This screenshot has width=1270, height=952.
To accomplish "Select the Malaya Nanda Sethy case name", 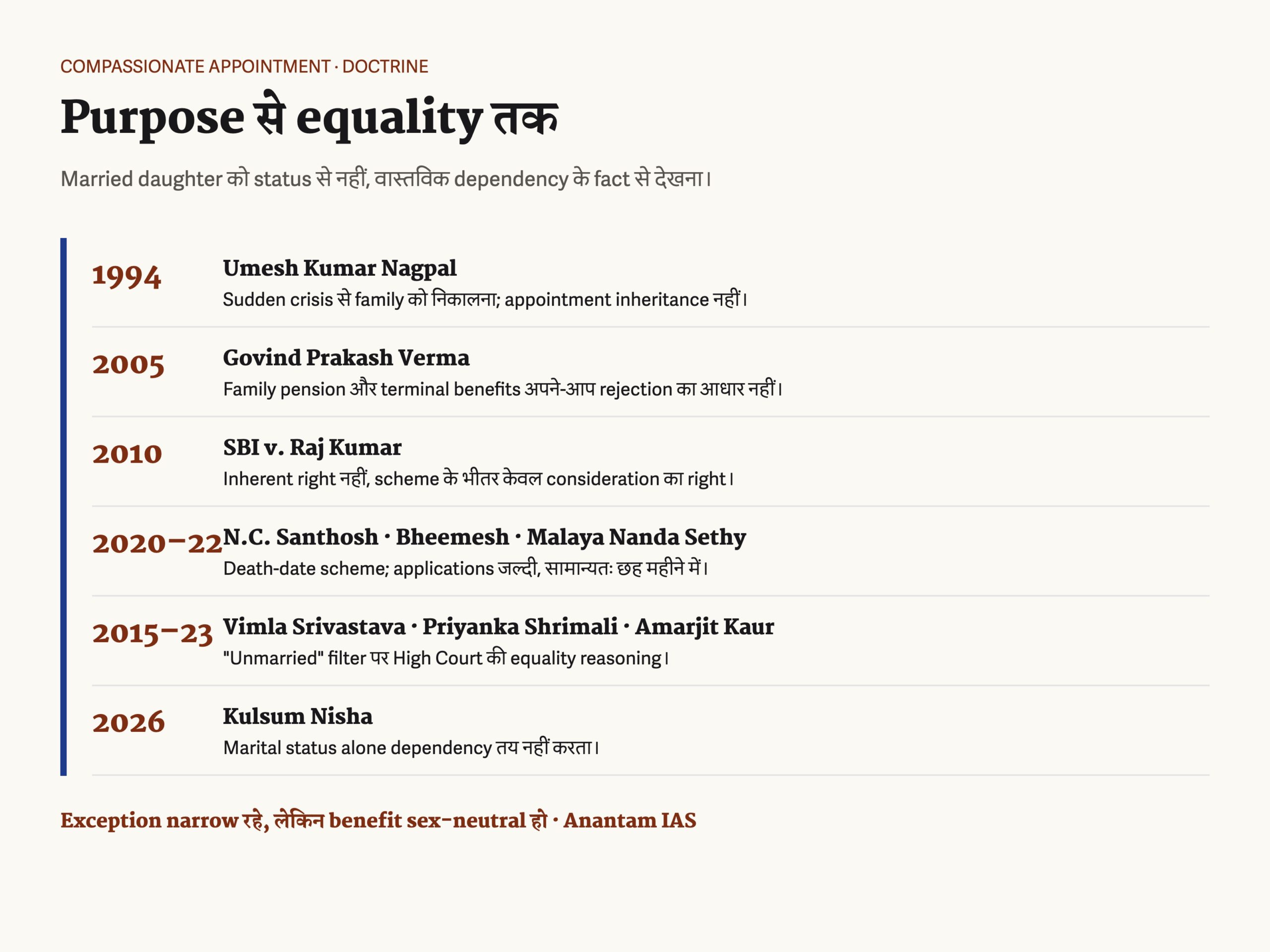I will (x=636, y=537).
